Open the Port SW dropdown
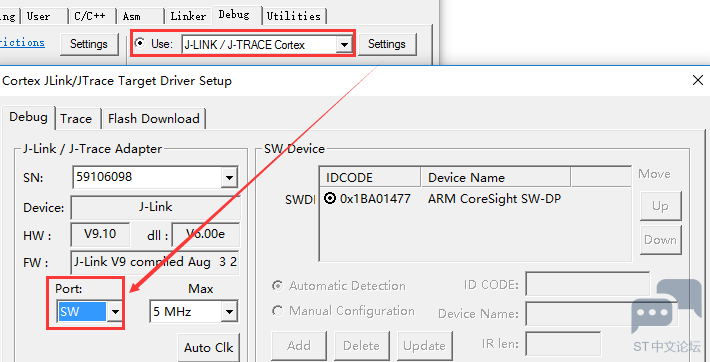 click(115, 312)
